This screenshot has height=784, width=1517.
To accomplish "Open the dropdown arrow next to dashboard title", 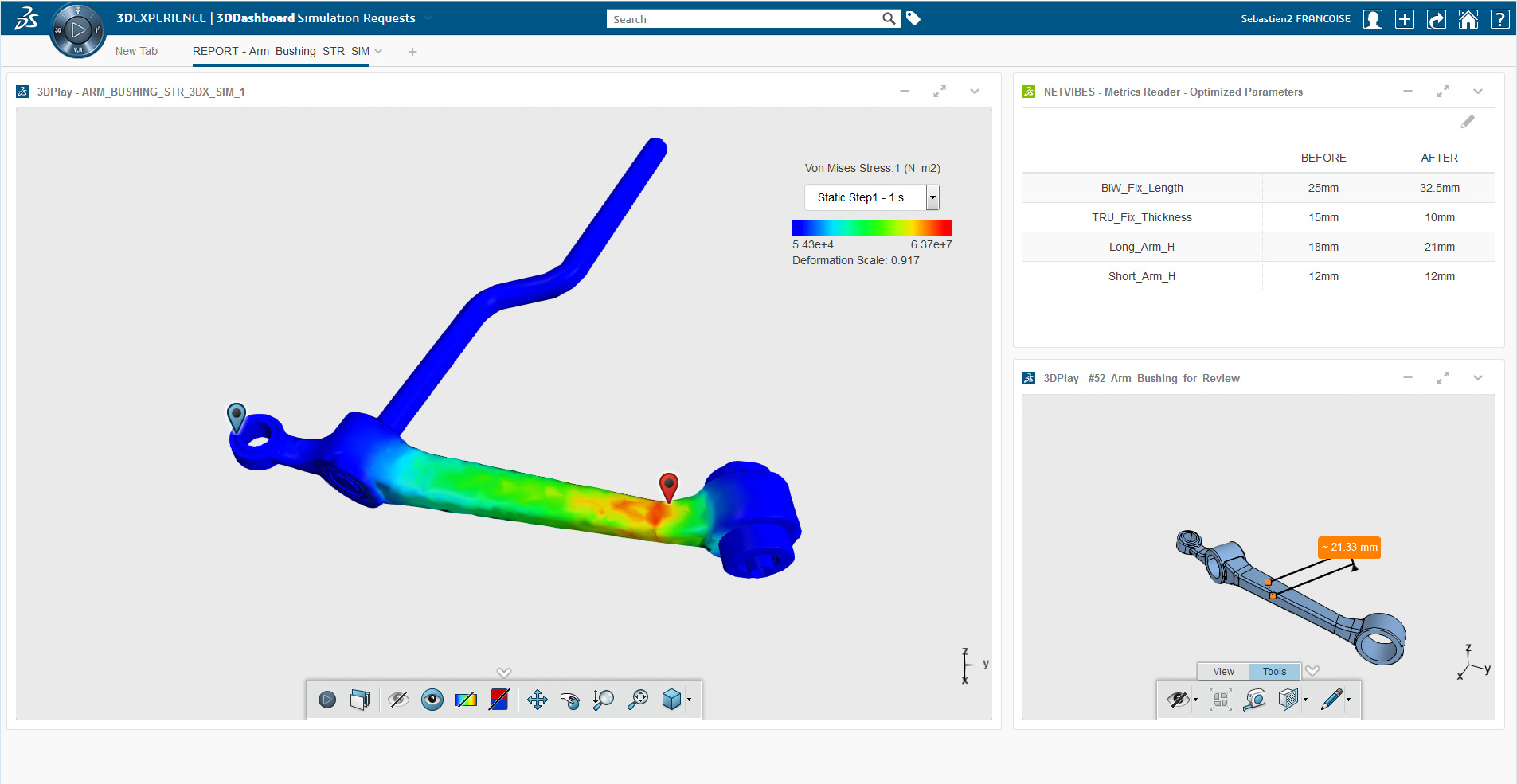I will [428, 18].
